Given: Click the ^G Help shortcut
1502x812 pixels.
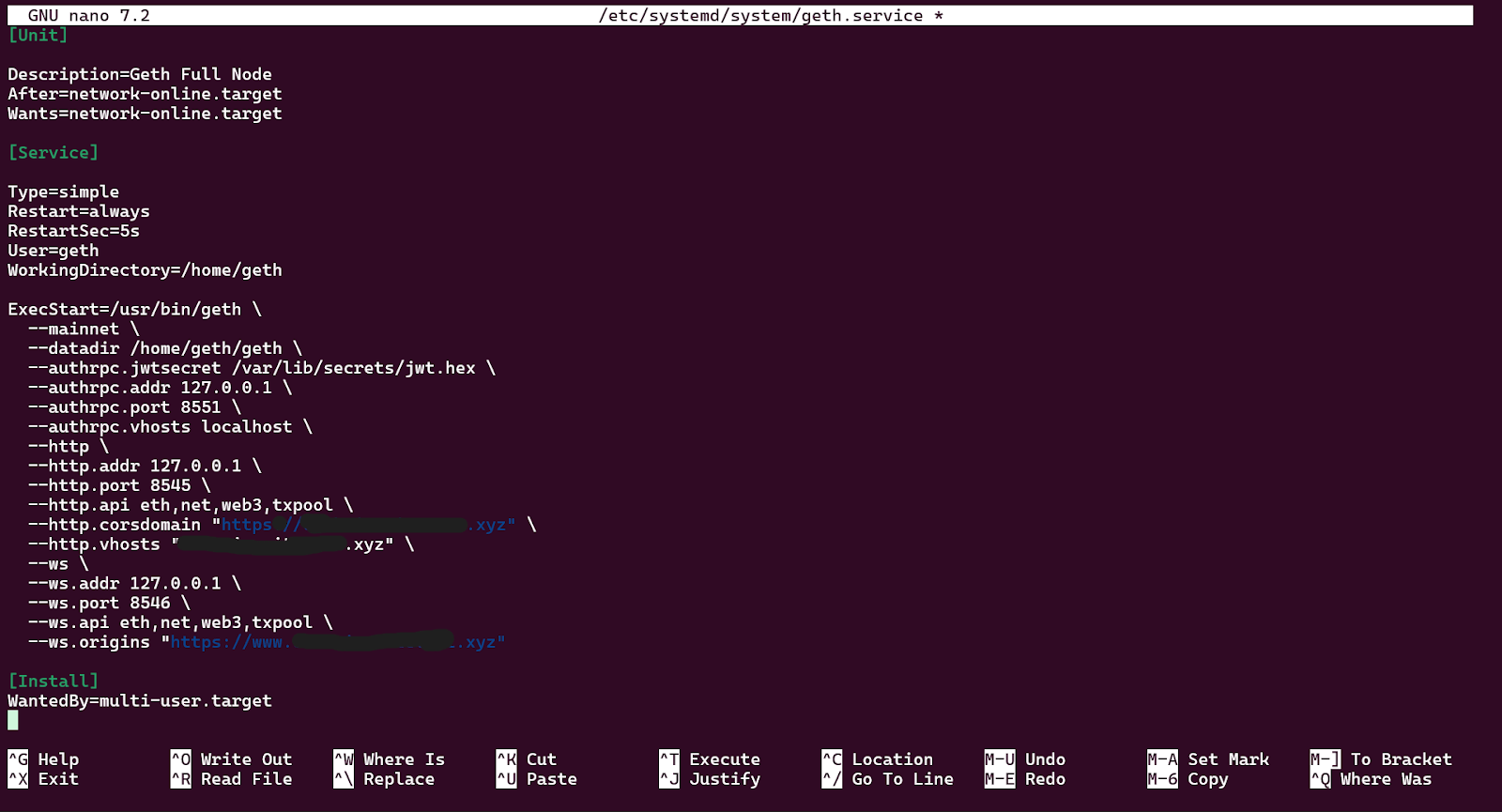Looking at the screenshot, I should tap(43, 759).
